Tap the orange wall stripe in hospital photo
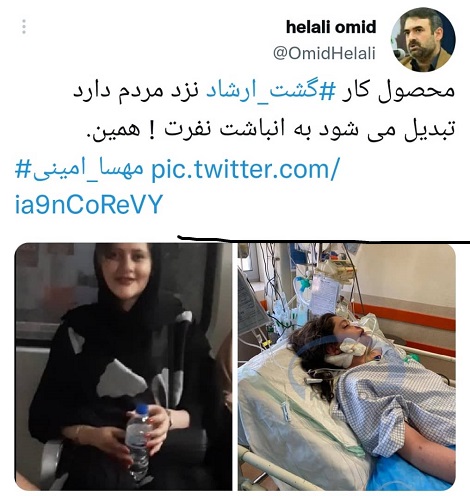 (405, 316)
